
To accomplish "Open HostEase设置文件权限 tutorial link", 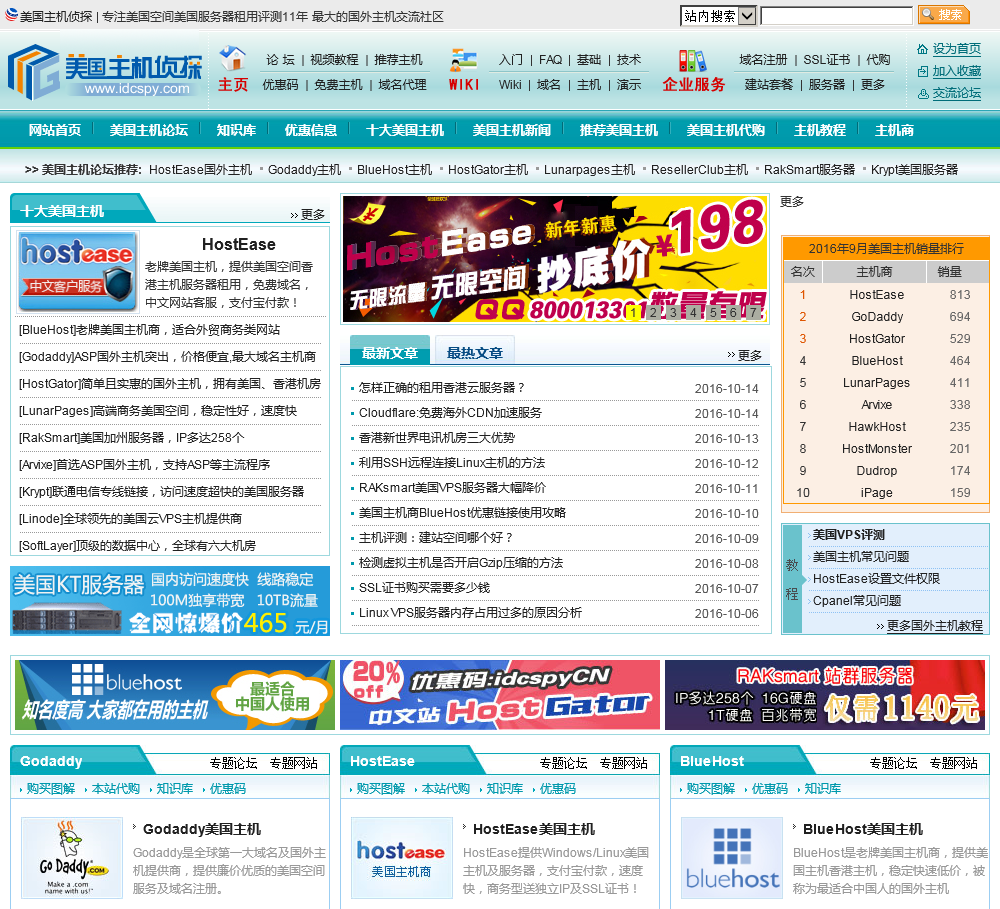I will click(876, 579).
